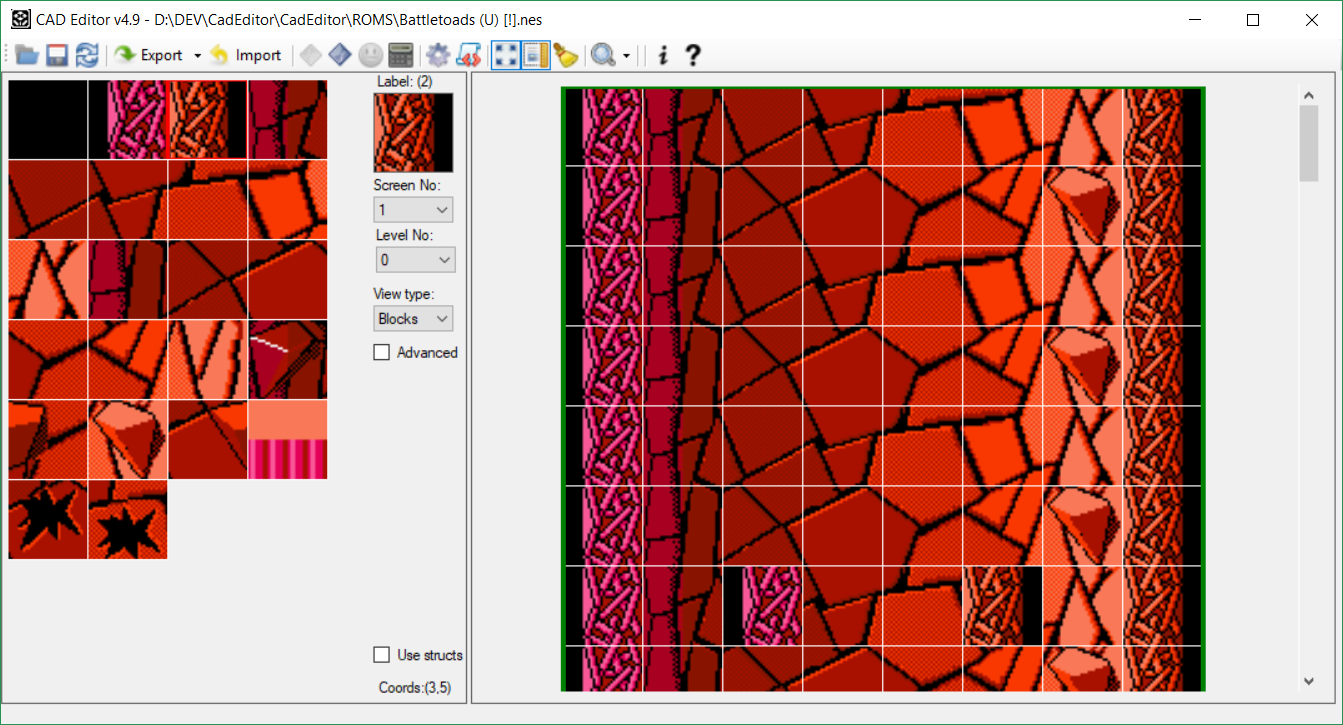1343x725 pixels.
Task: Toggle the grid axis display button
Action: coord(507,55)
